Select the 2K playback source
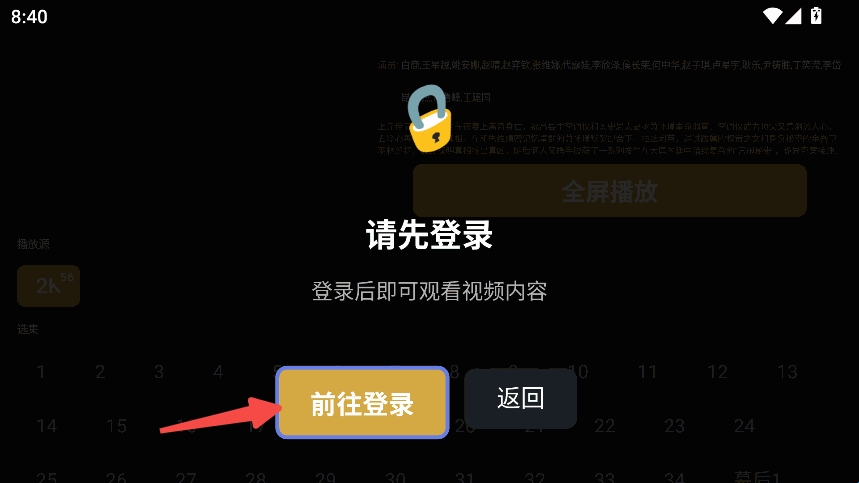Viewport: 859px width, 483px height. tap(49, 285)
